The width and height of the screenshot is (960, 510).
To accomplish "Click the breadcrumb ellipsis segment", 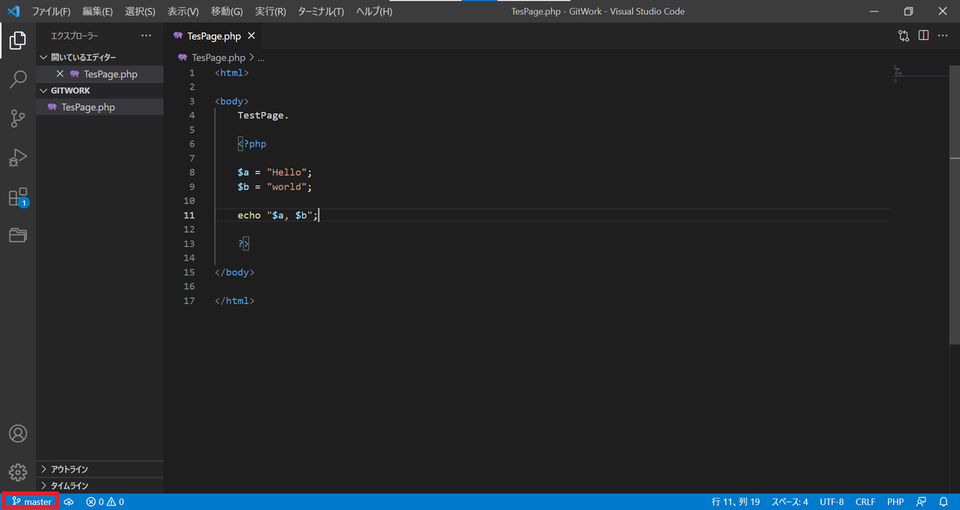I will pos(261,58).
